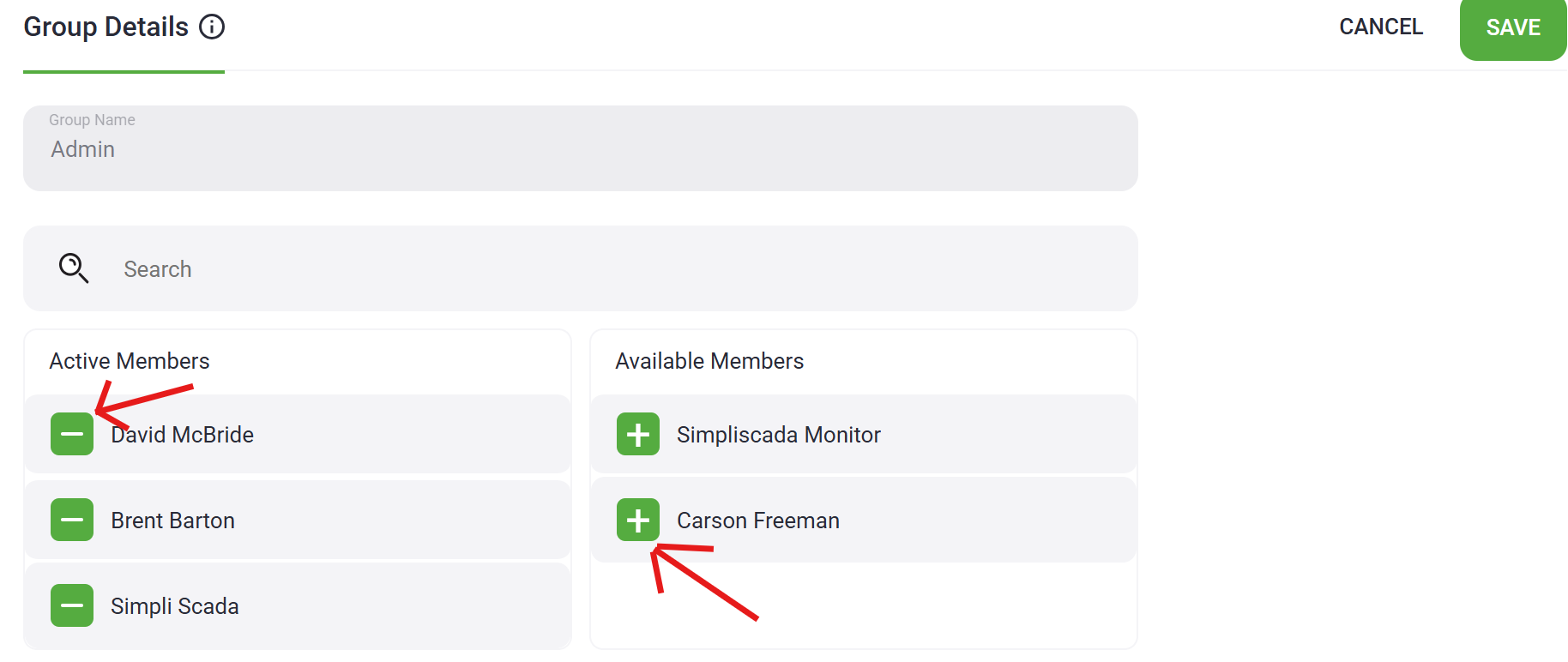
Task: Click the Available Members heading
Action: click(x=709, y=361)
